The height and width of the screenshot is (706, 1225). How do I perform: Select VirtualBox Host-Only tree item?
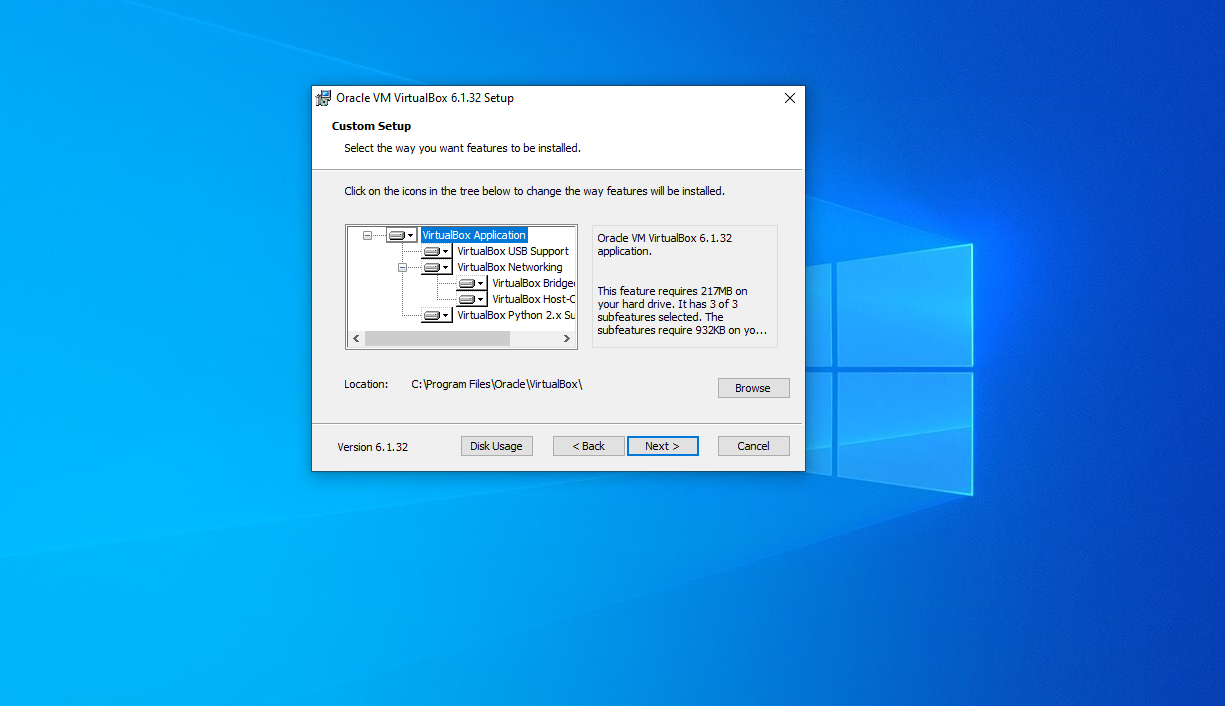click(x=533, y=299)
